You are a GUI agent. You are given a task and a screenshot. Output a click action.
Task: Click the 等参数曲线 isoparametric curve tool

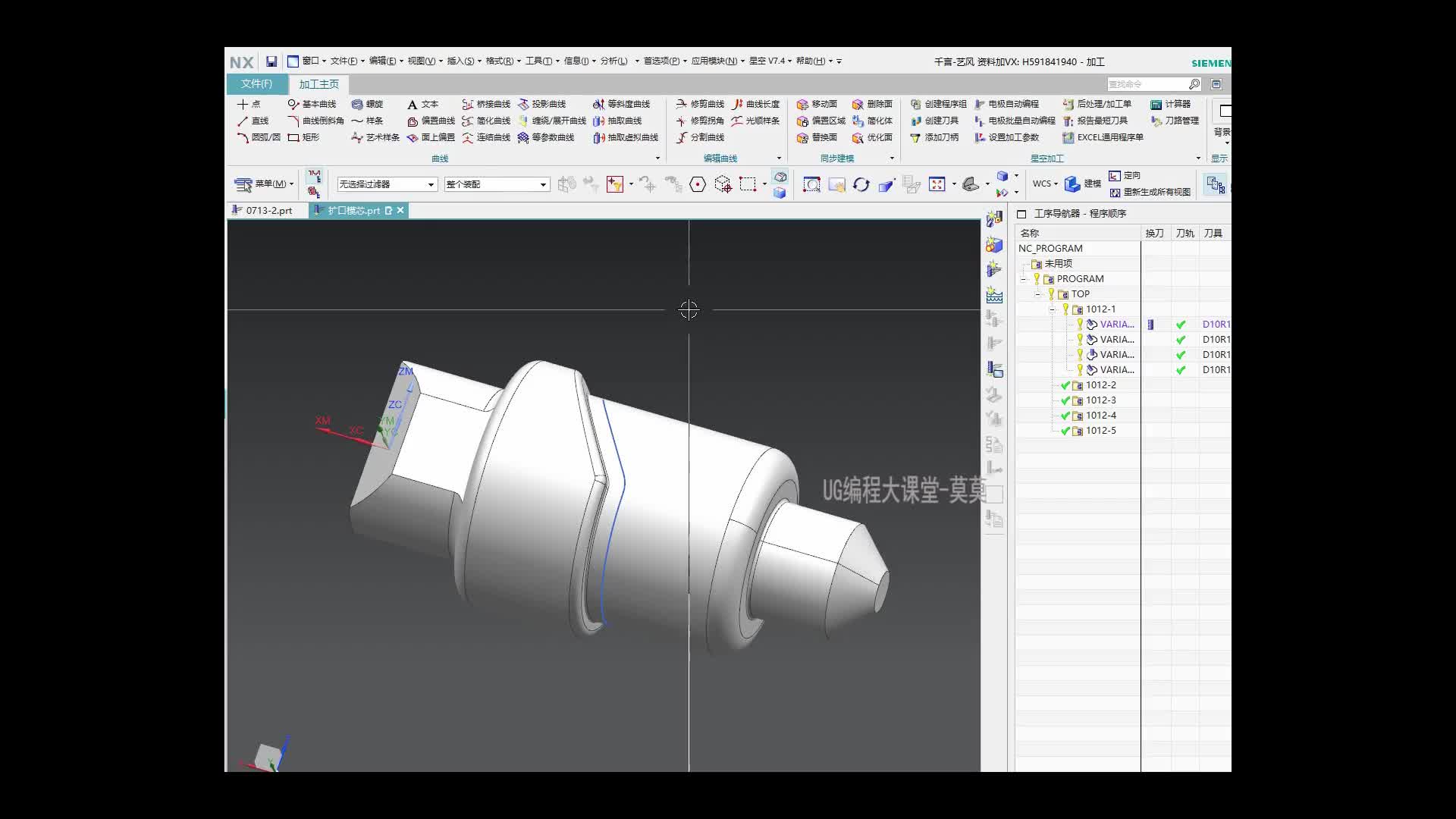[x=545, y=137]
